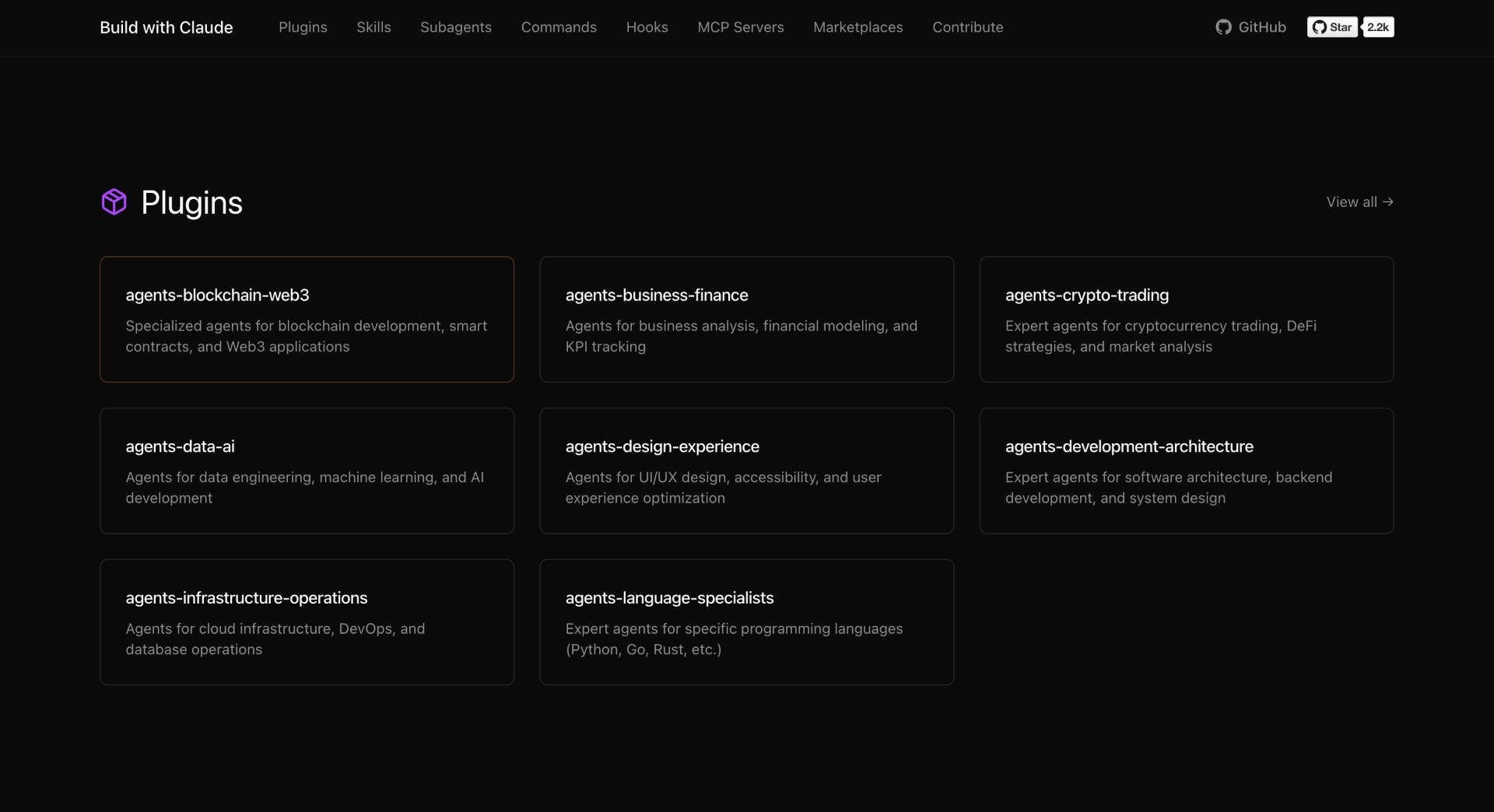Image resolution: width=1494 pixels, height=812 pixels.
Task: Open the agents-blockchain-web3 plugin card
Action: point(307,319)
